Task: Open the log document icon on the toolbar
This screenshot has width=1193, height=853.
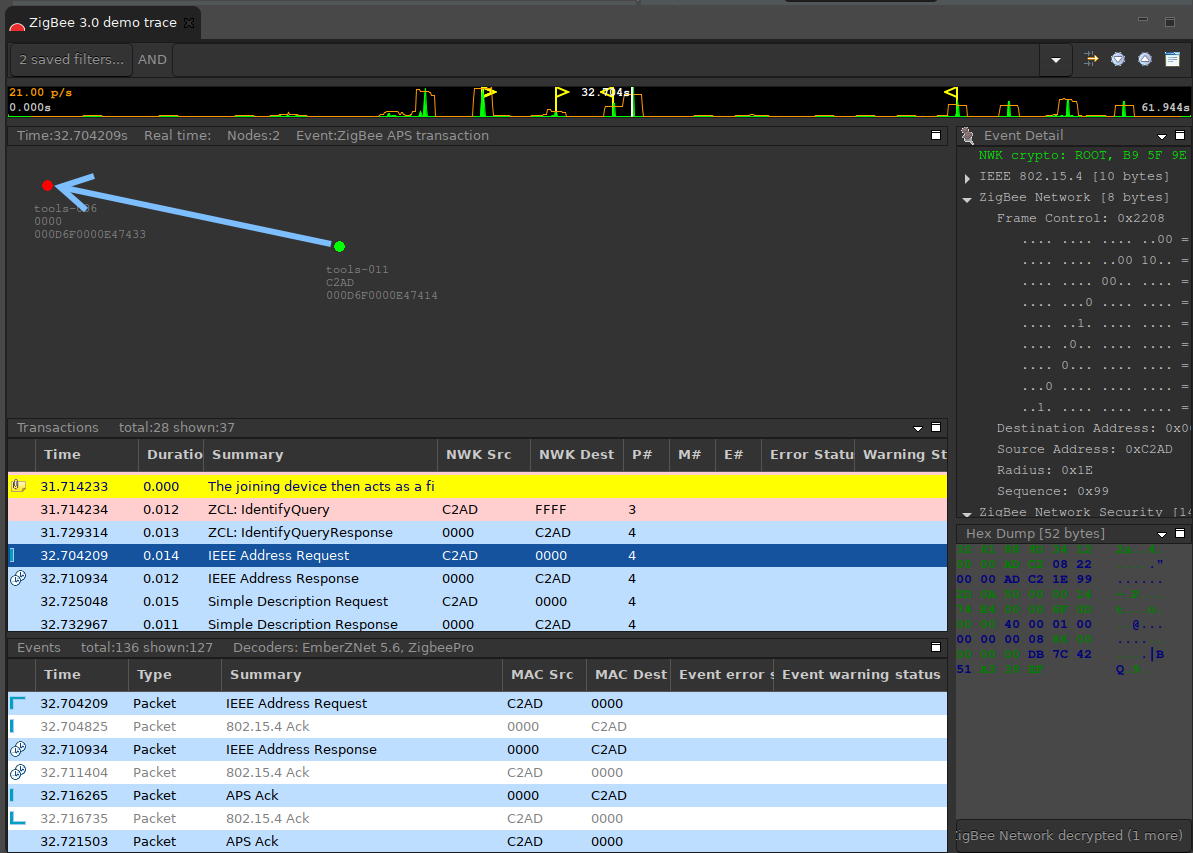Action: (1171, 59)
